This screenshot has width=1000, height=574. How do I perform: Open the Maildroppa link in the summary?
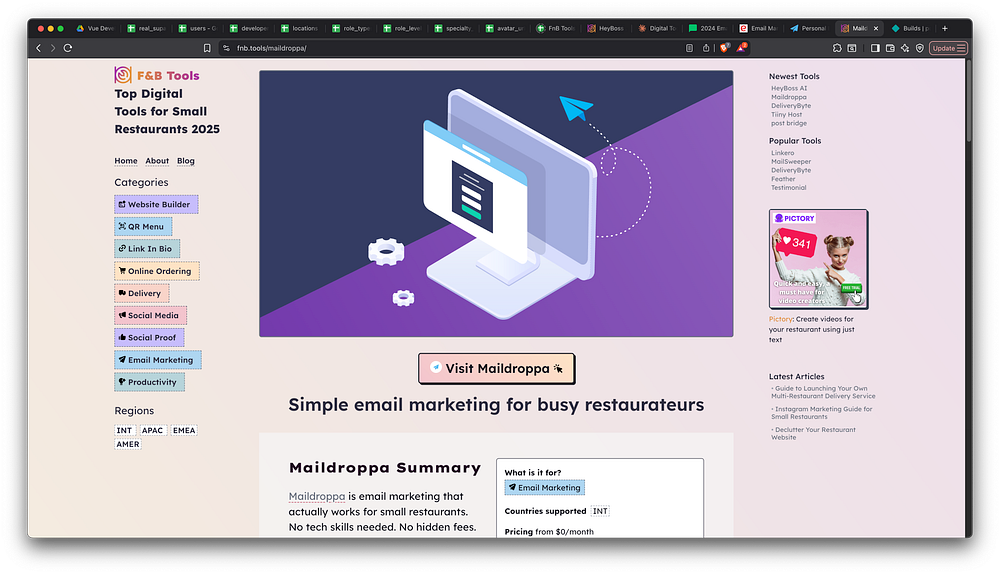point(317,496)
